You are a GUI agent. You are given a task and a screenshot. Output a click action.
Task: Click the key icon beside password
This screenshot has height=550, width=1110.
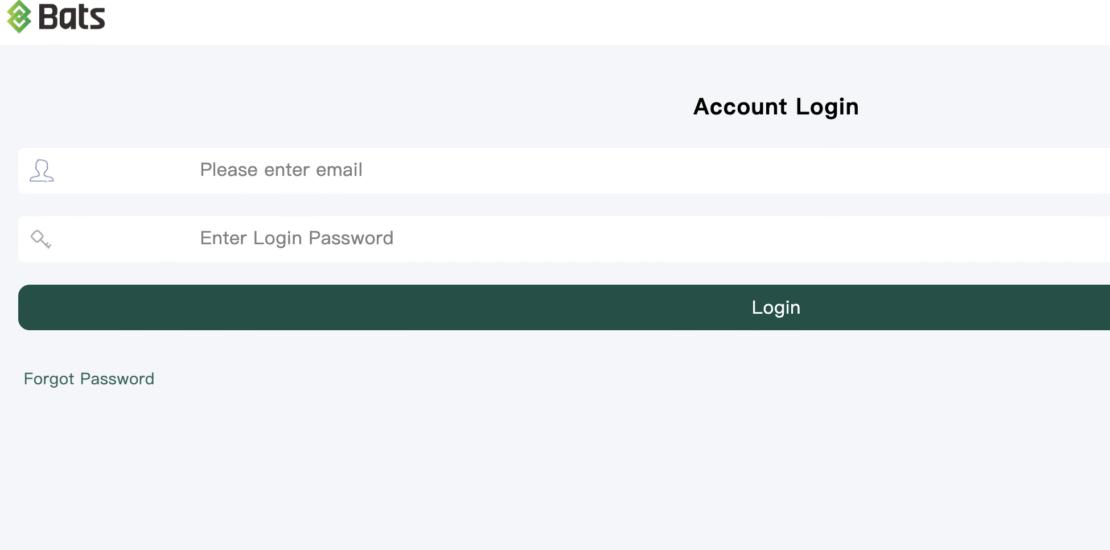click(x=41, y=239)
